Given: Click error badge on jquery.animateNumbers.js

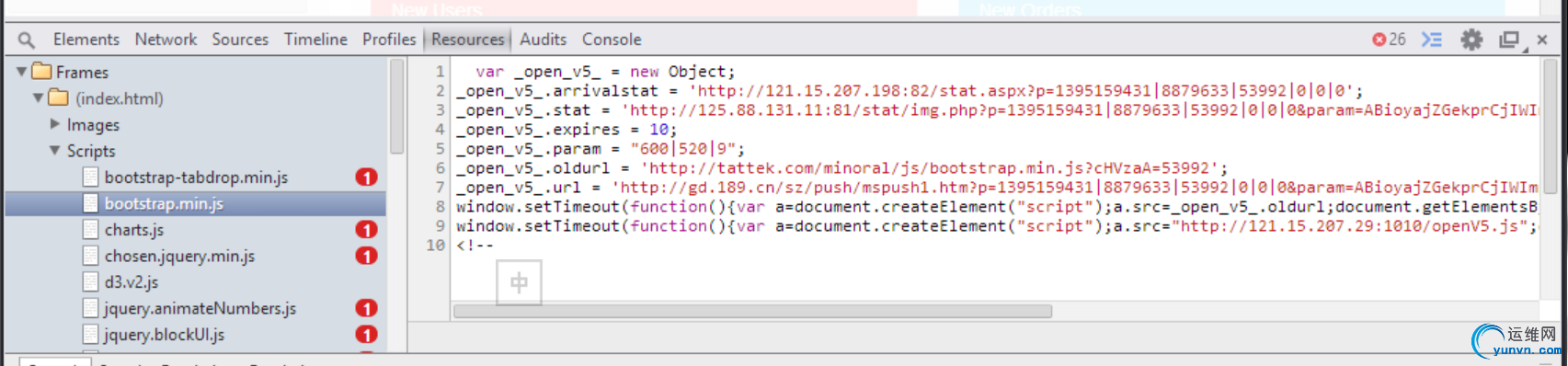Looking at the screenshot, I should [x=366, y=309].
